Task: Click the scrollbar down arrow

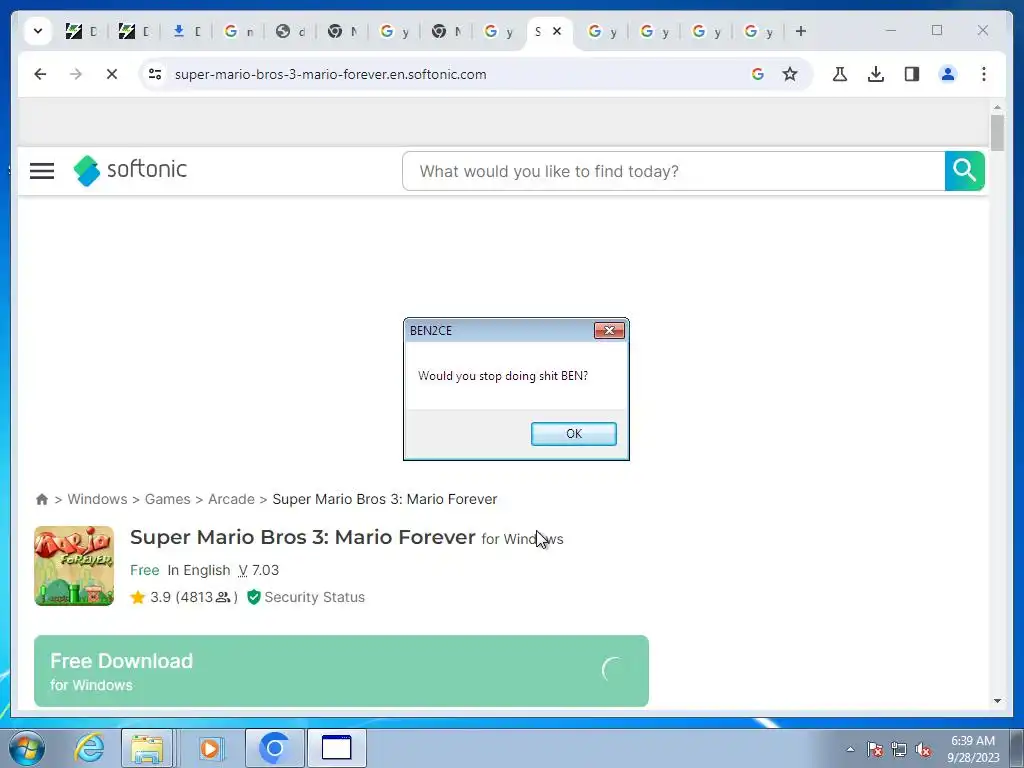Action: [x=997, y=701]
